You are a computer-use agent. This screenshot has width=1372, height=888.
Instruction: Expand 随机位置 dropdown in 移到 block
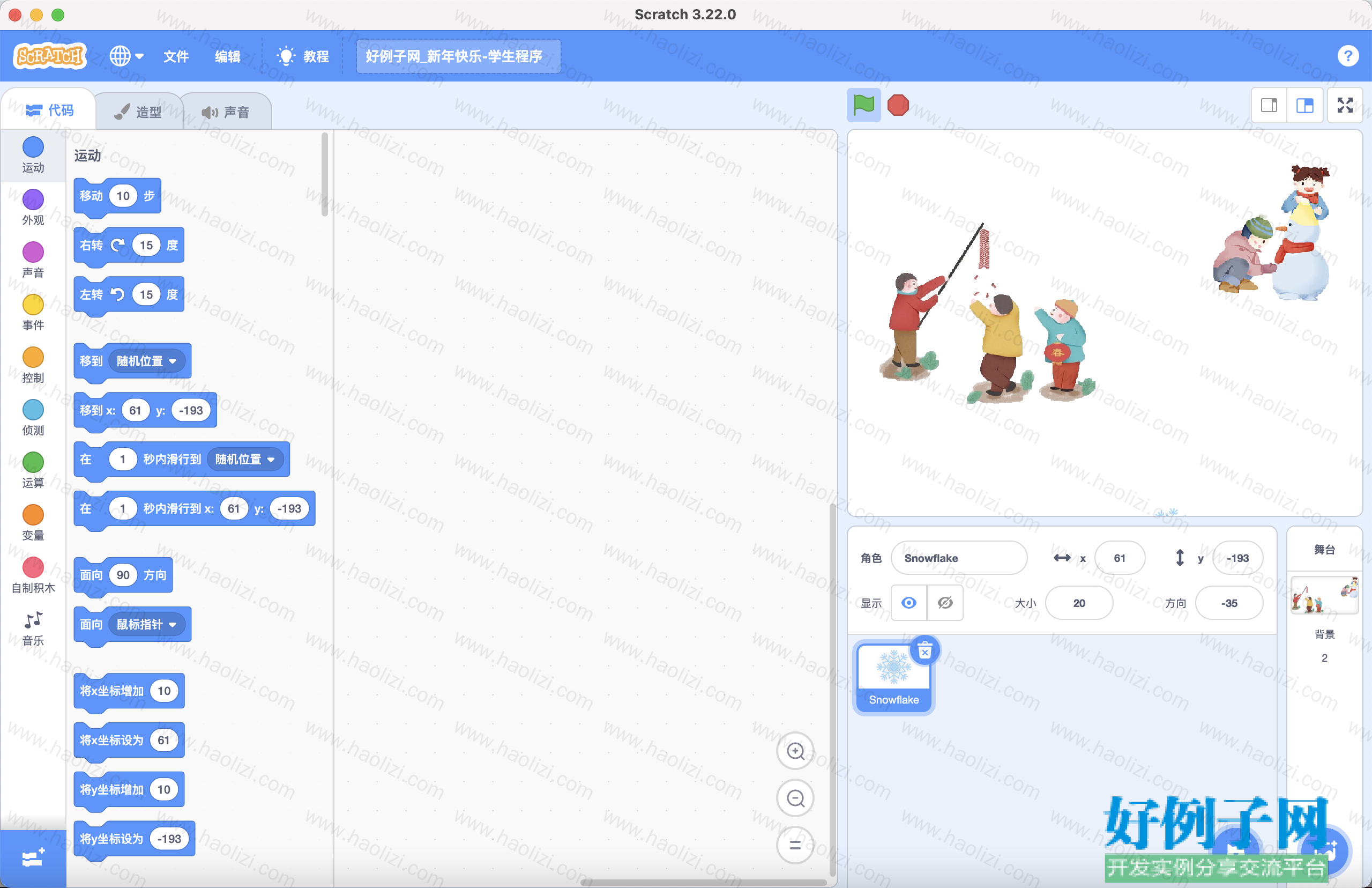(x=146, y=361)
